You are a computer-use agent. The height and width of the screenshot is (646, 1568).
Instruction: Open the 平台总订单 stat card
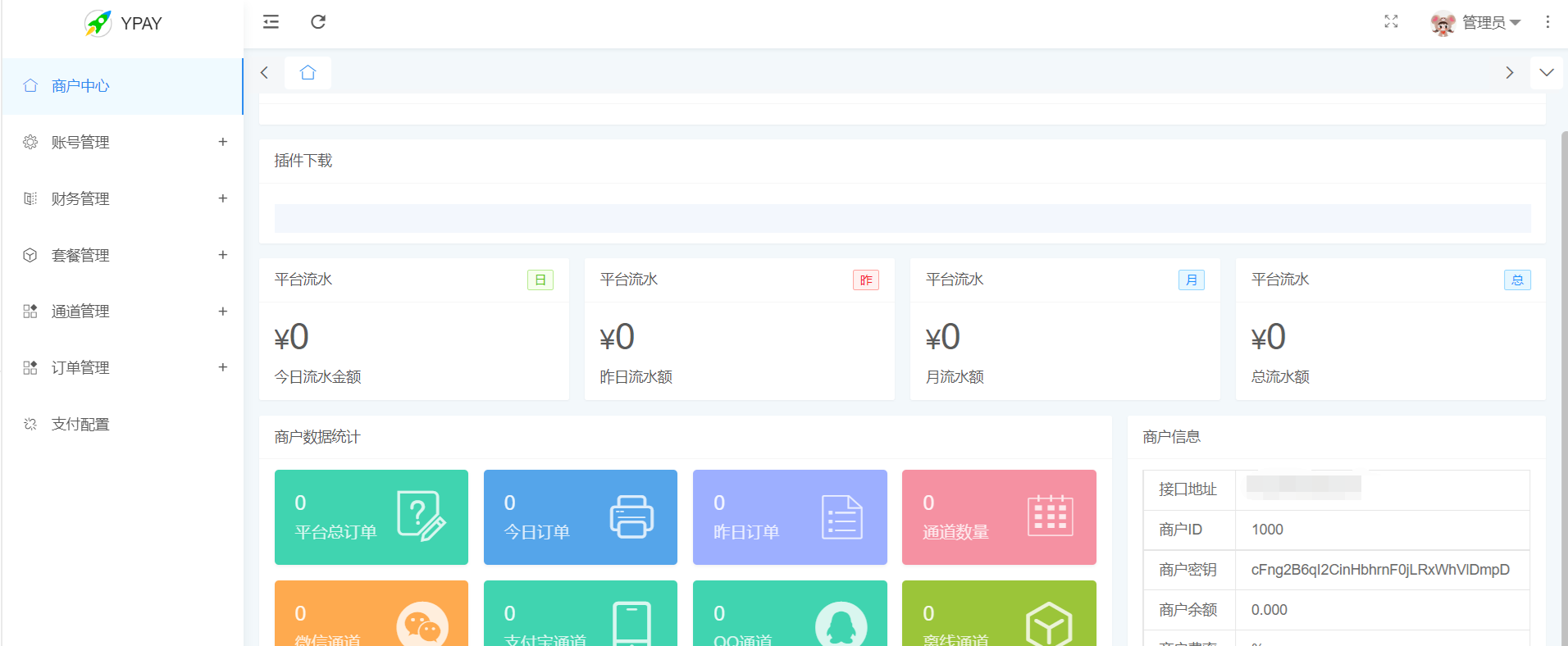(x=371, y=517)
